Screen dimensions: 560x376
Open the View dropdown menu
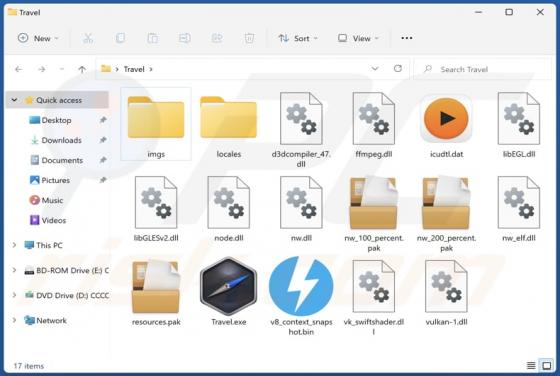point(358,38)
